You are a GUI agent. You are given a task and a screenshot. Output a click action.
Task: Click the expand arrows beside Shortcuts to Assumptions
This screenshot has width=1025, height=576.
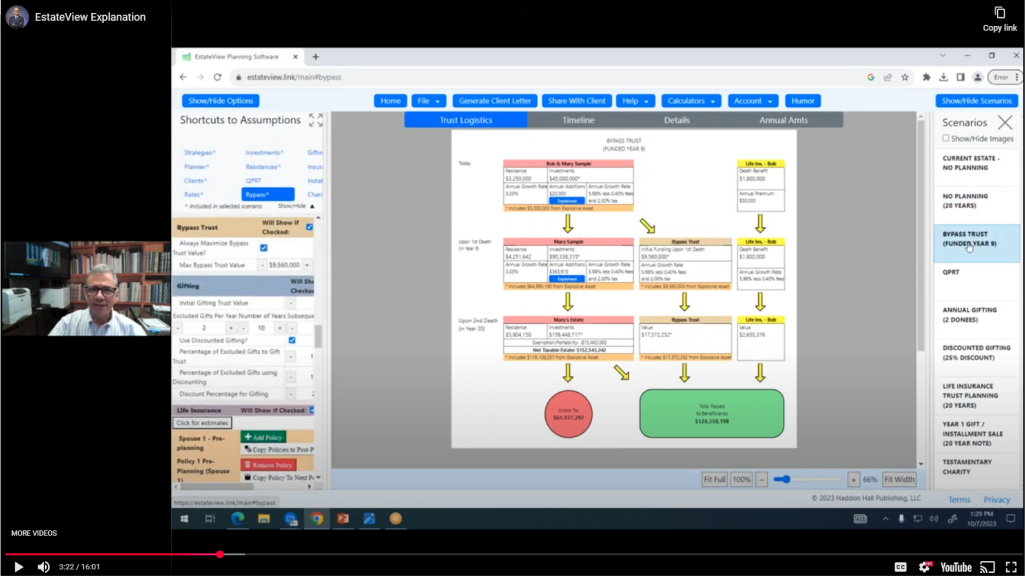pos(316,120)
